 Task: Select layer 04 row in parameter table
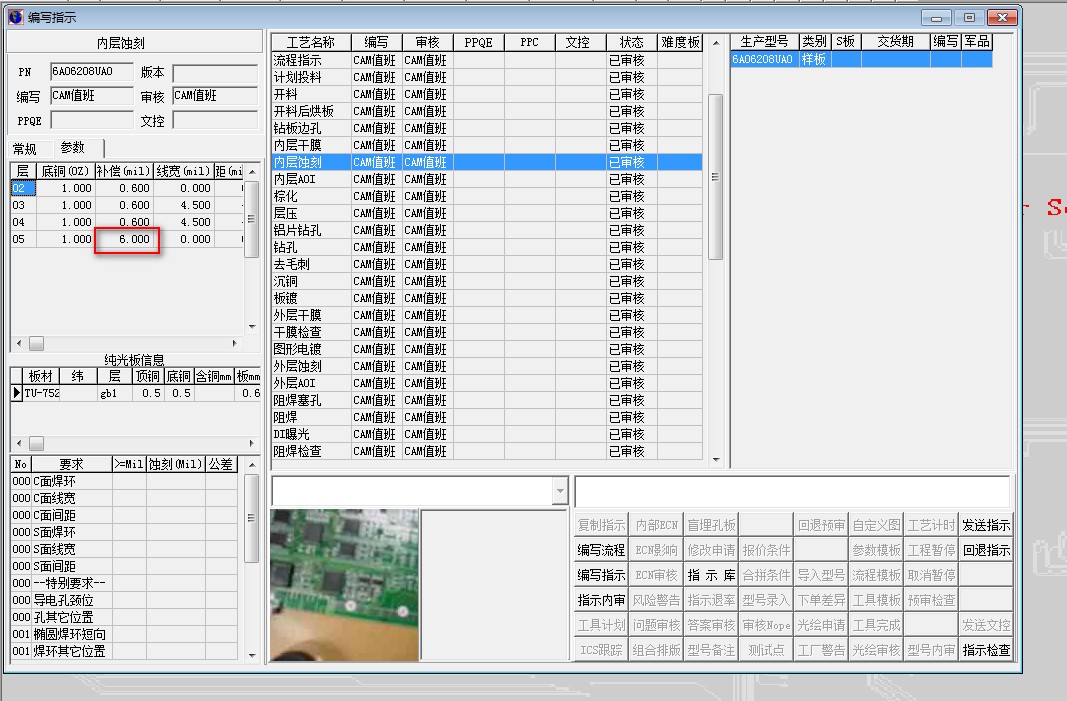[127, 222]
